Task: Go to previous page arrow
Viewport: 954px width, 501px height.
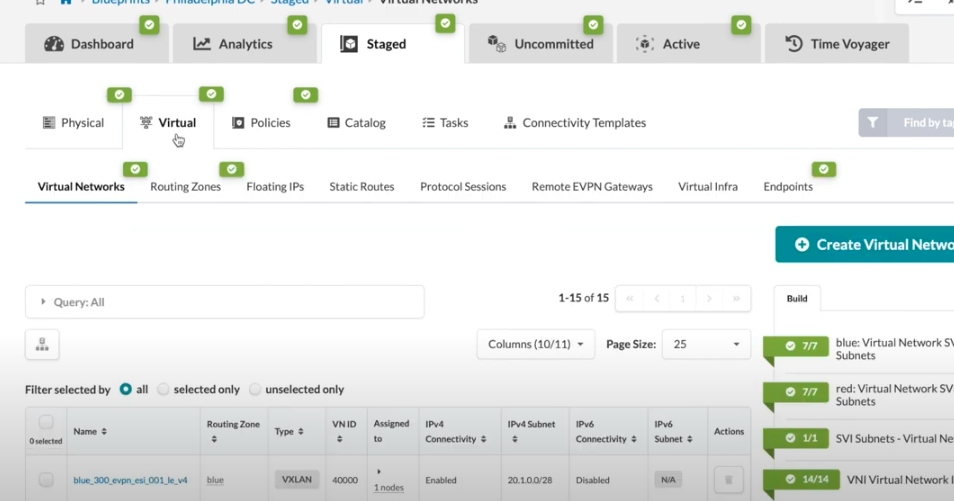Action: [656, 299]
